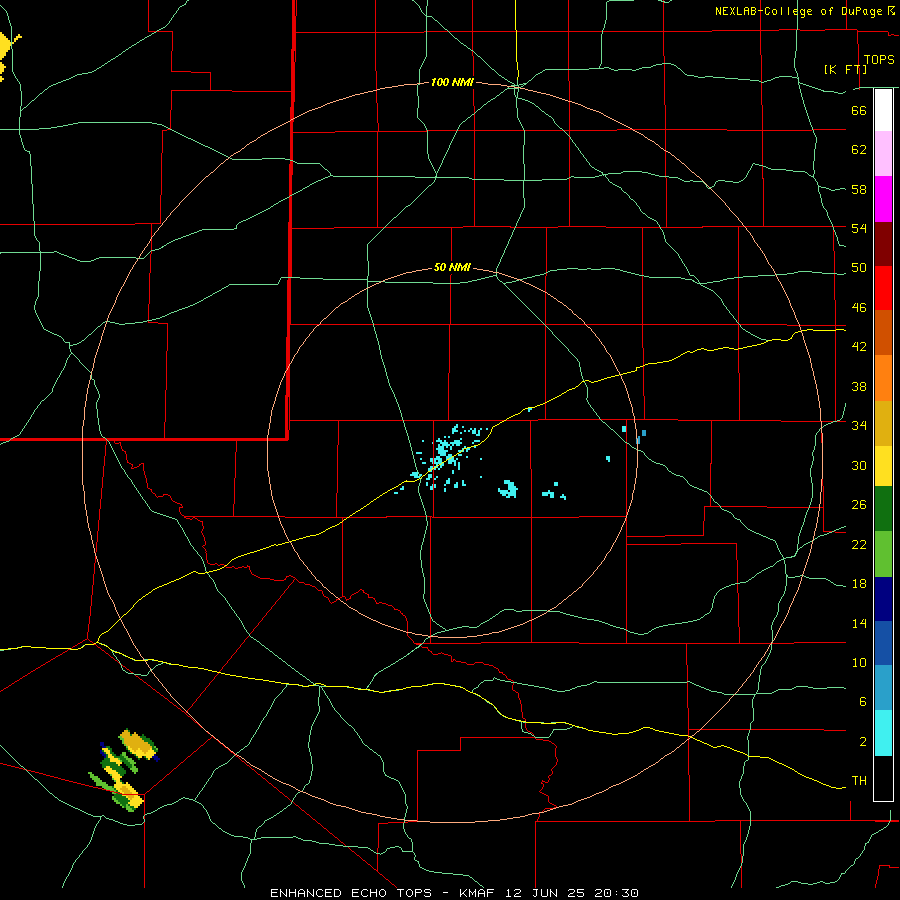The width and height of the screenshot is (900, 900).
Task: Click the round cyan echo blob east of center
Action: point(508,489)
